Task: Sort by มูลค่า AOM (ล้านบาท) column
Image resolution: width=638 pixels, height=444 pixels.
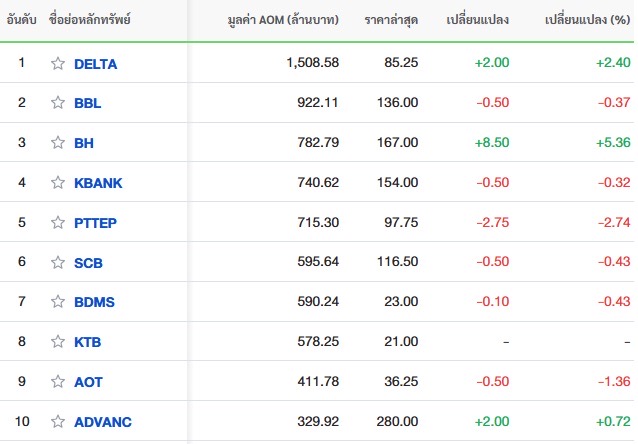Action: point(283,20)
